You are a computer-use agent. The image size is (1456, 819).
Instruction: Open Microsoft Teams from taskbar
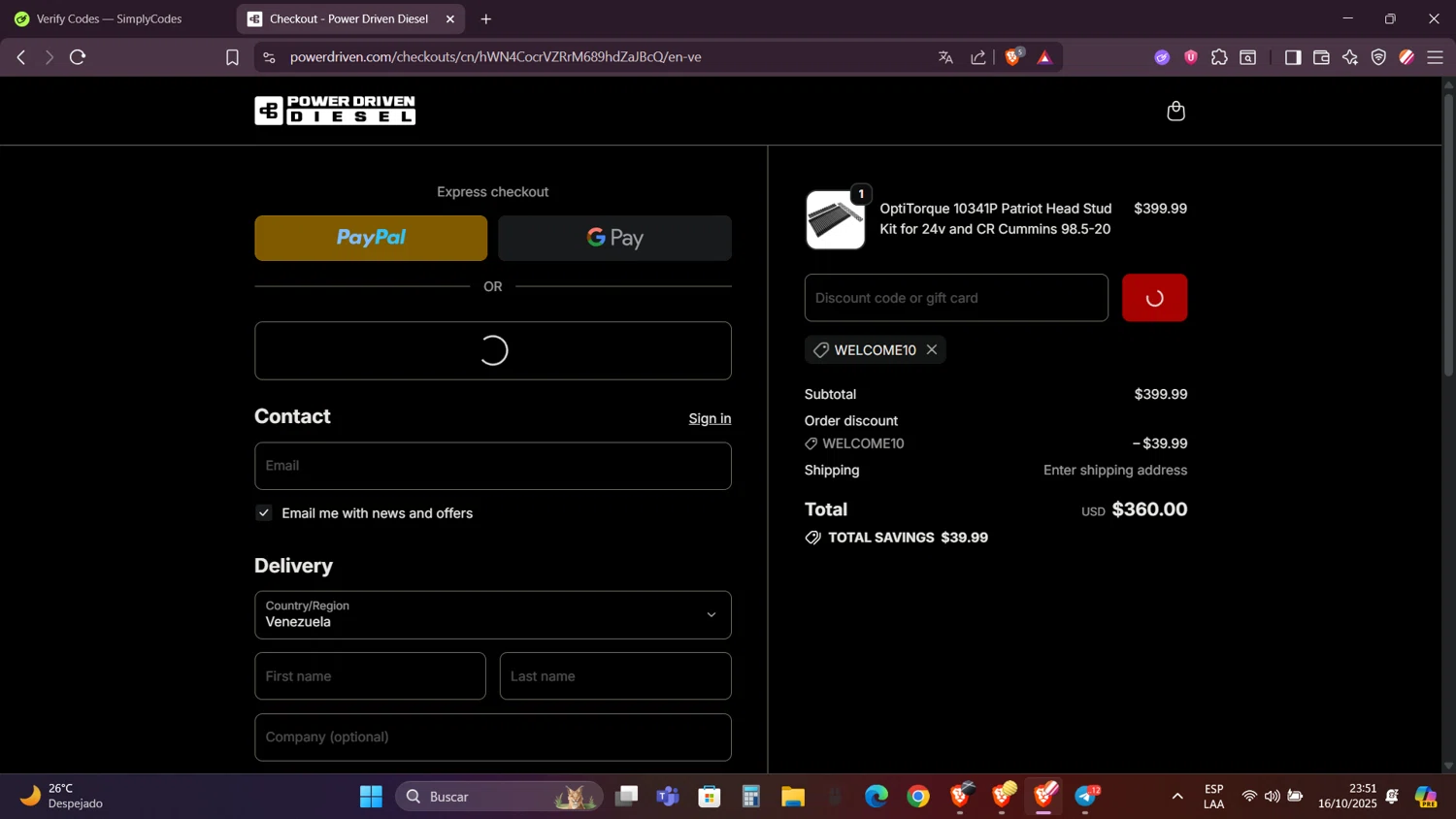pos(668,797)
